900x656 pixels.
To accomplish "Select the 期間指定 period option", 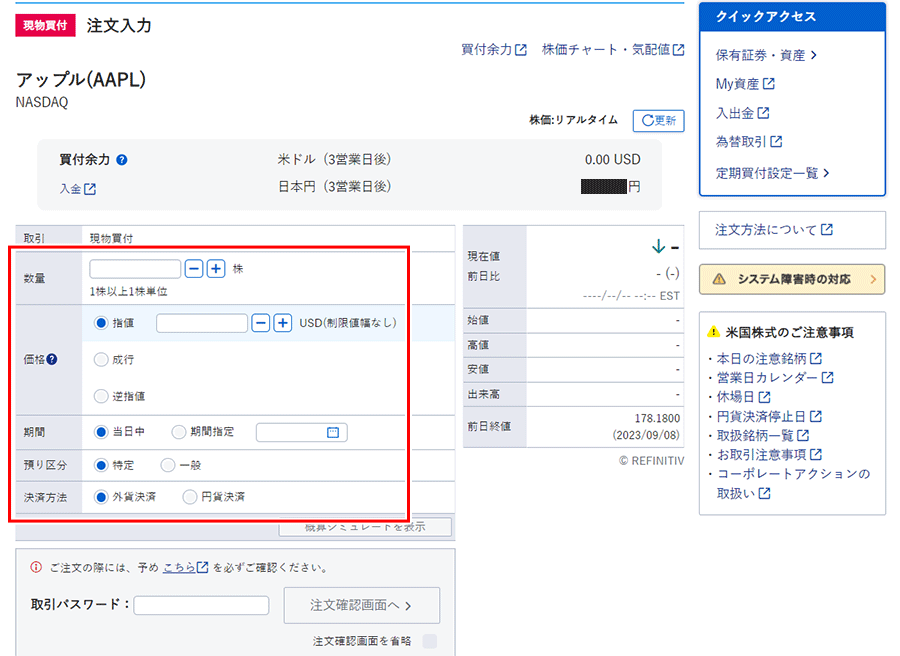I will 179,432.
